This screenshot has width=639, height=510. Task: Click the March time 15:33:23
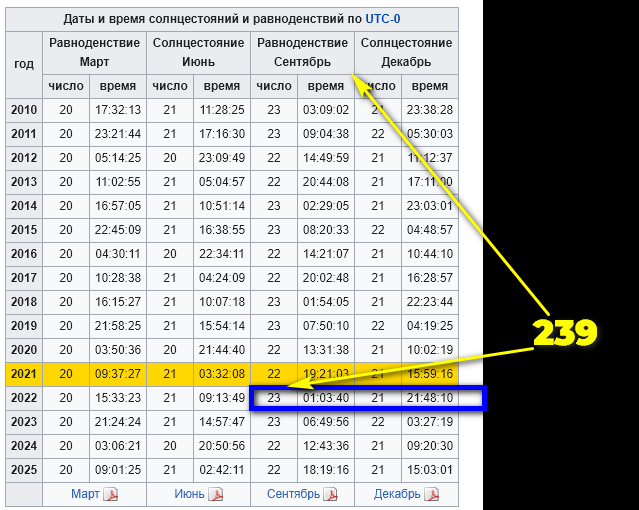118,398
